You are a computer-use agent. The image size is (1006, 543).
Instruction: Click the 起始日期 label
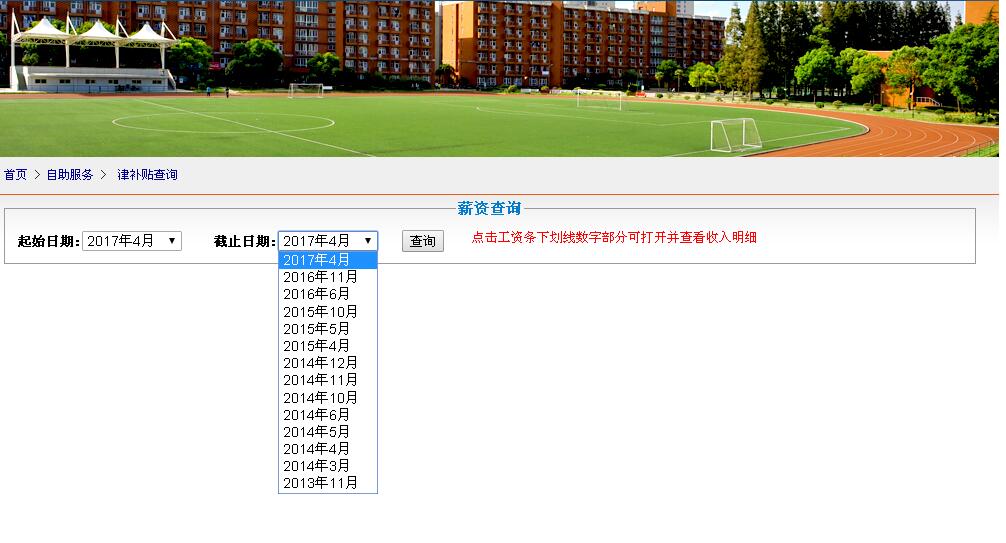pos(48,241)
